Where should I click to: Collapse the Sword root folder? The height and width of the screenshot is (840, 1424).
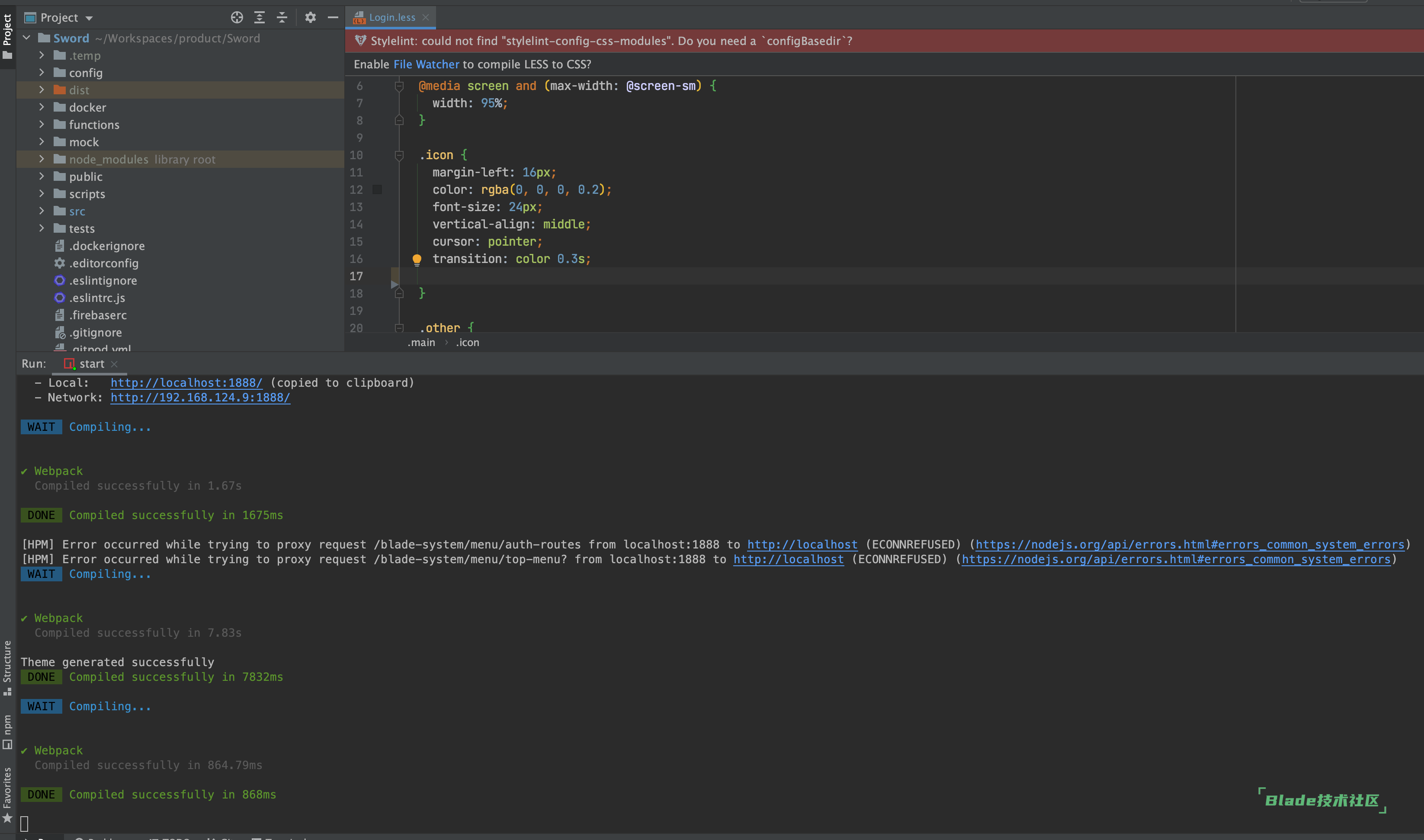pyautogui.click(x=26, y=38)
